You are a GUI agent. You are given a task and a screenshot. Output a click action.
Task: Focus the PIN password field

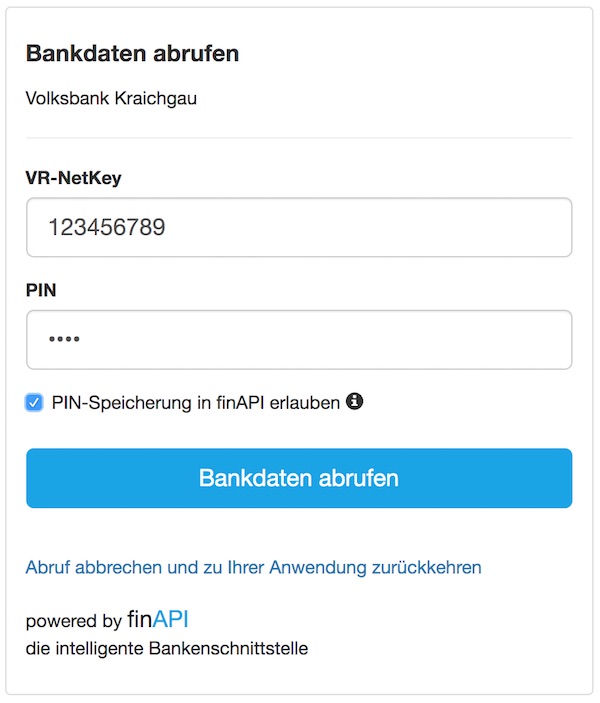pos(299,339)
